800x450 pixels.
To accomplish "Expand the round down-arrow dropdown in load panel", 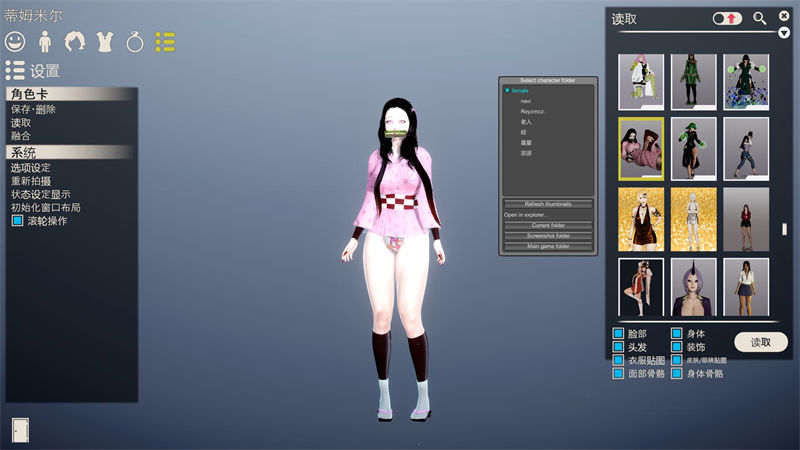I will [784, 32].
